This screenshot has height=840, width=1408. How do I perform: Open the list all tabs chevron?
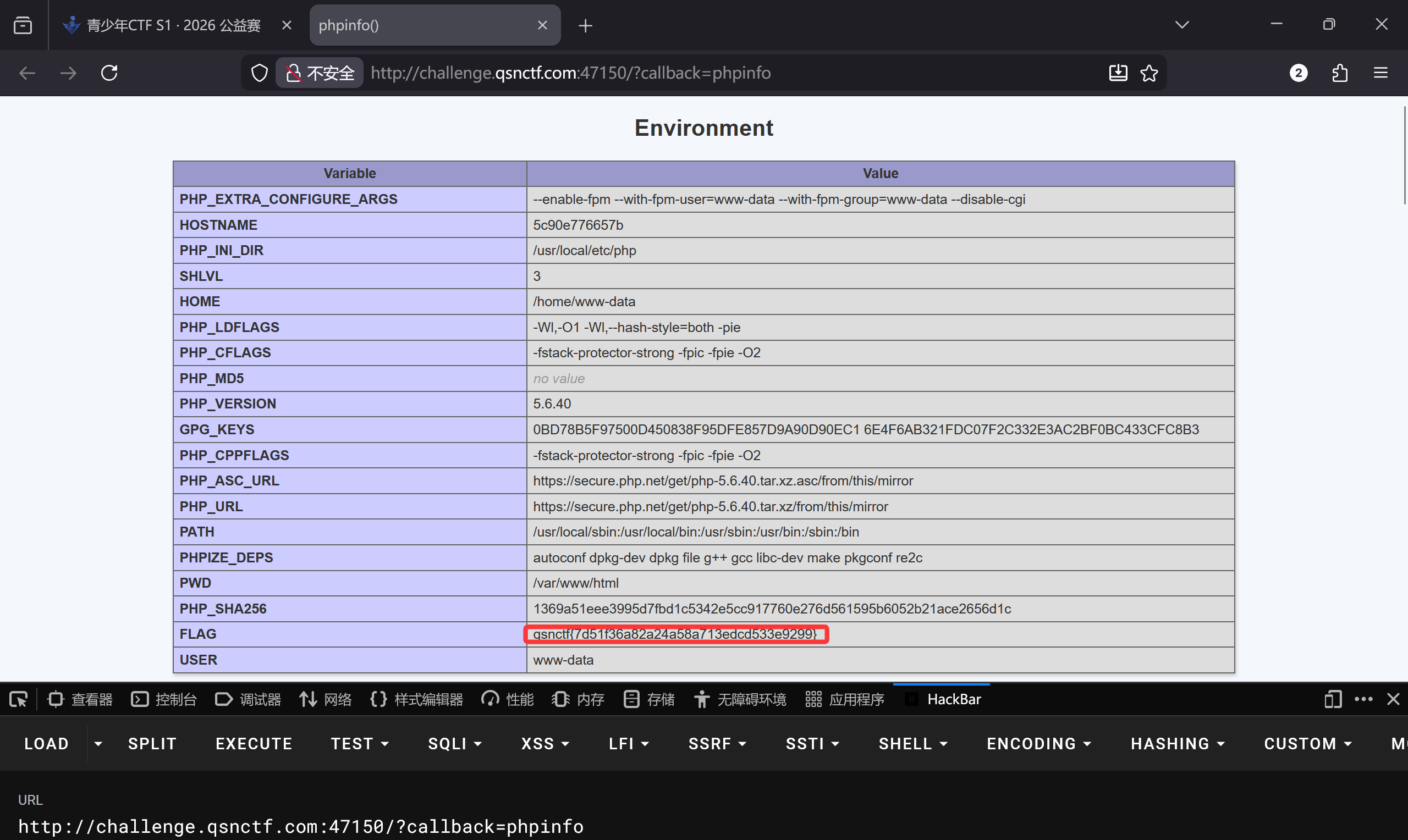pos(1181,25)
